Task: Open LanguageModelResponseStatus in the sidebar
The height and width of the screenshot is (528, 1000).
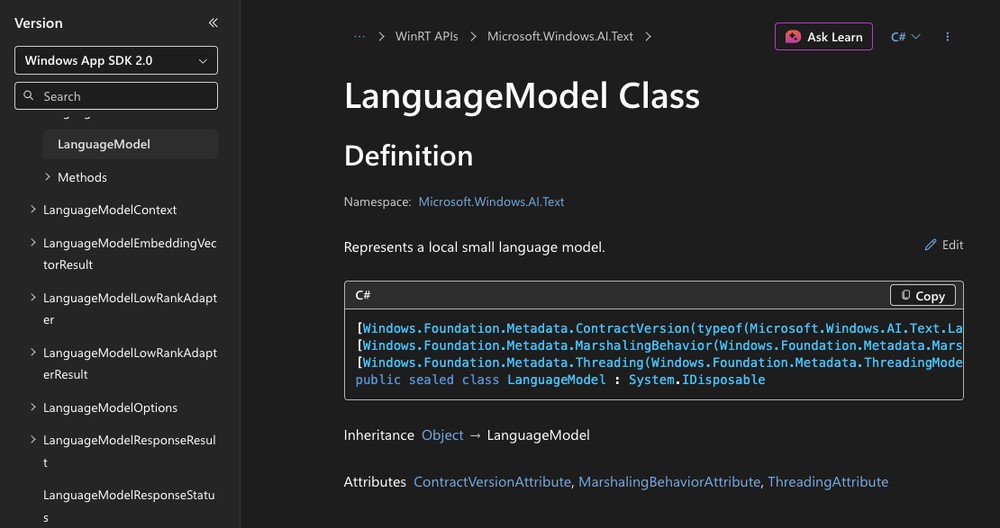Action: [129, 506]
